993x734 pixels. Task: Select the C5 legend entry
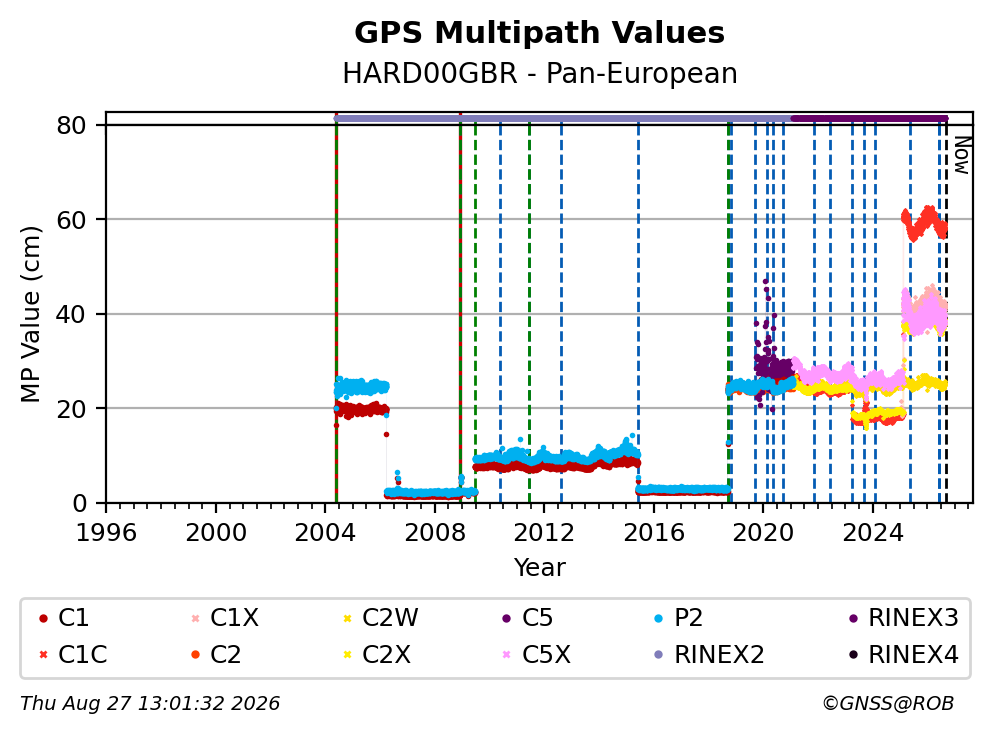click(x=528, y=617)
